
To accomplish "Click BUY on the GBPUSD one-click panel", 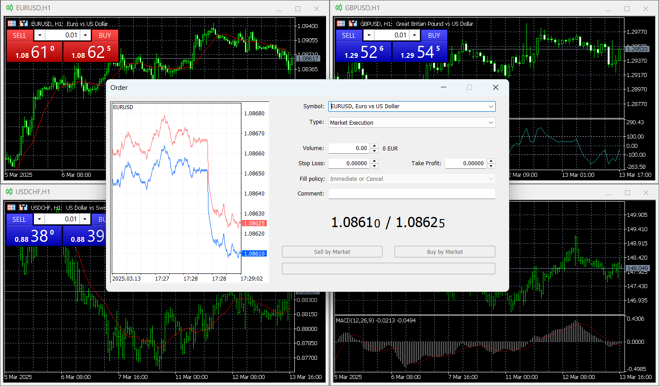I will 434,35.
